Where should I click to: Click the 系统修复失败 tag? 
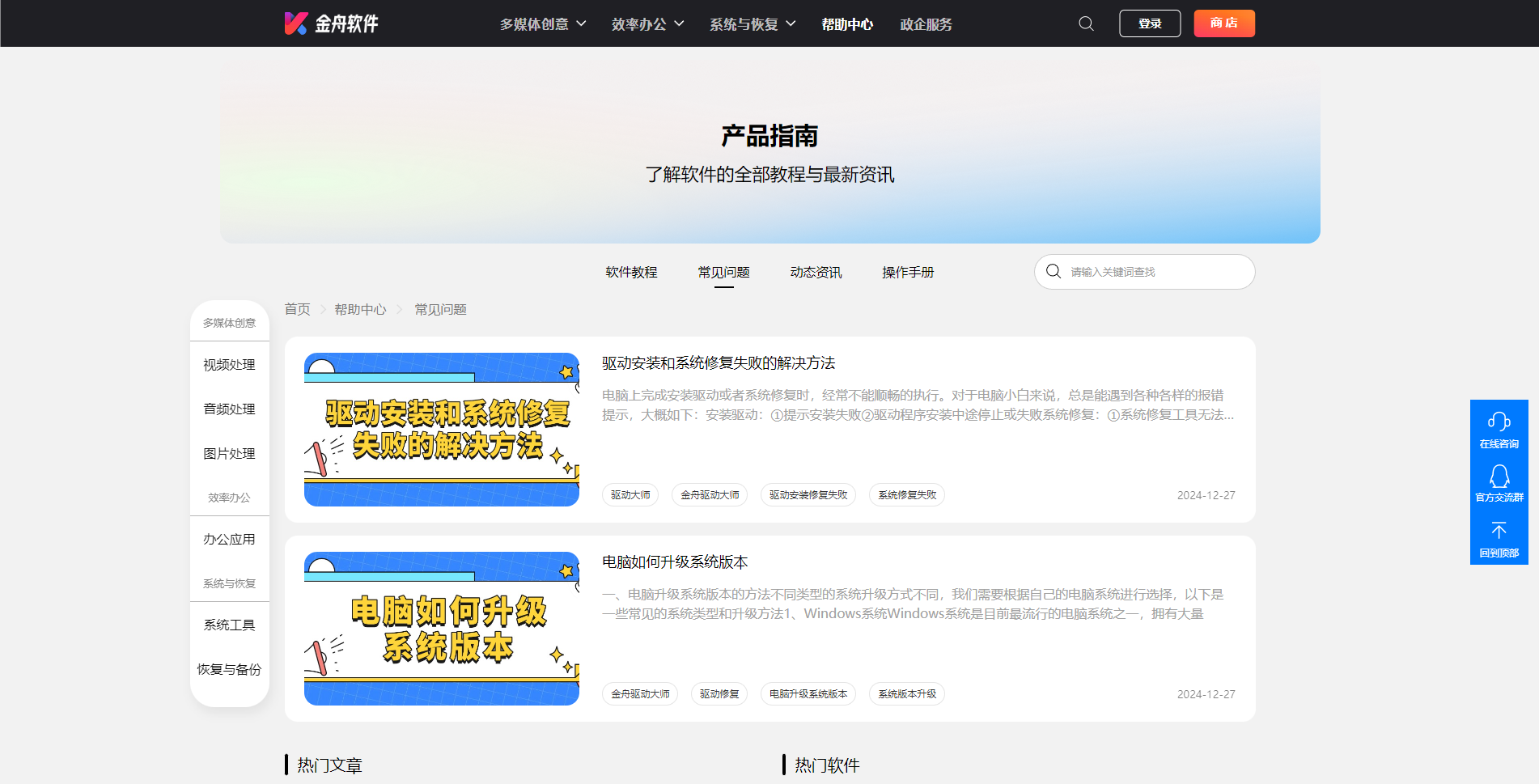tap(907, 495)
